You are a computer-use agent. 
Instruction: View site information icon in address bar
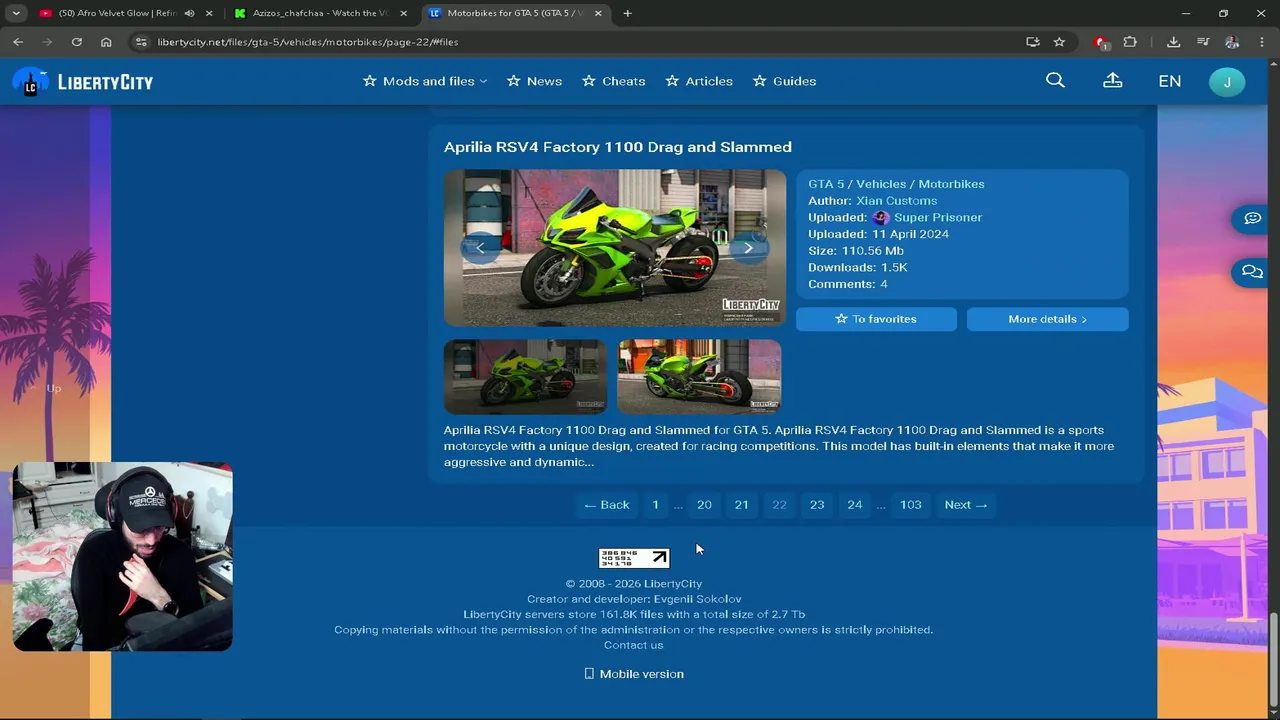point(141,42)
